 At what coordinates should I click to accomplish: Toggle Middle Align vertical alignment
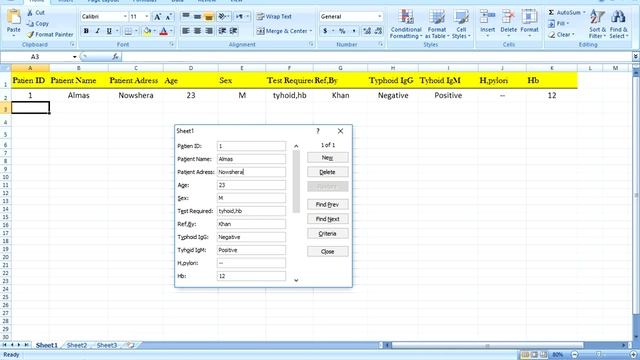coord(198,17)
